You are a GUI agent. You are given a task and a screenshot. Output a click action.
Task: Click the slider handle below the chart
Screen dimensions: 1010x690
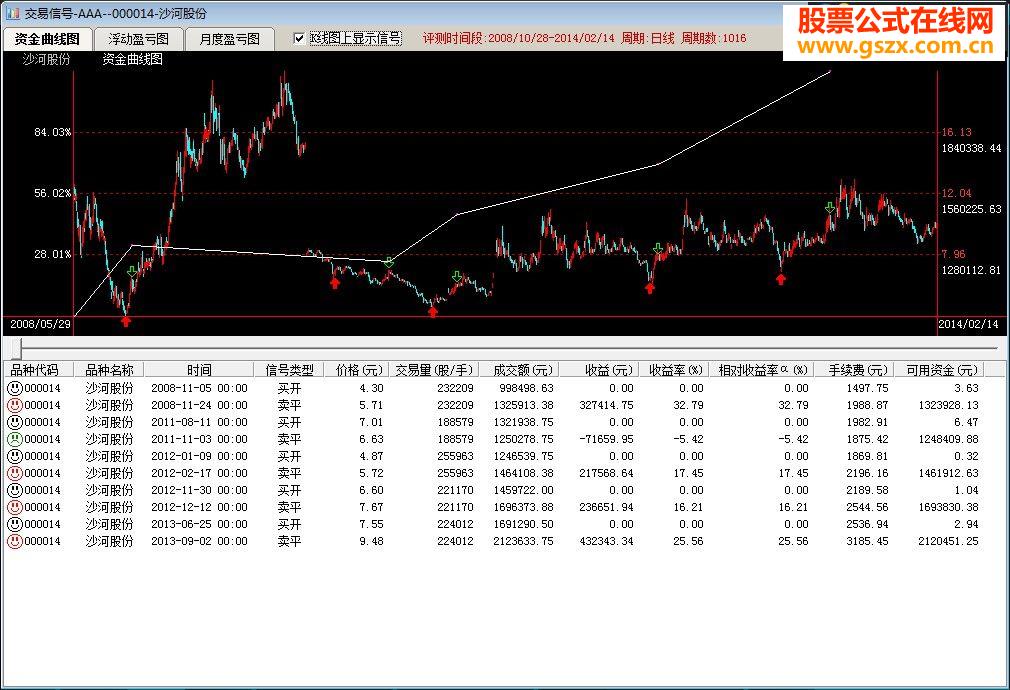[x=15, y=349]
